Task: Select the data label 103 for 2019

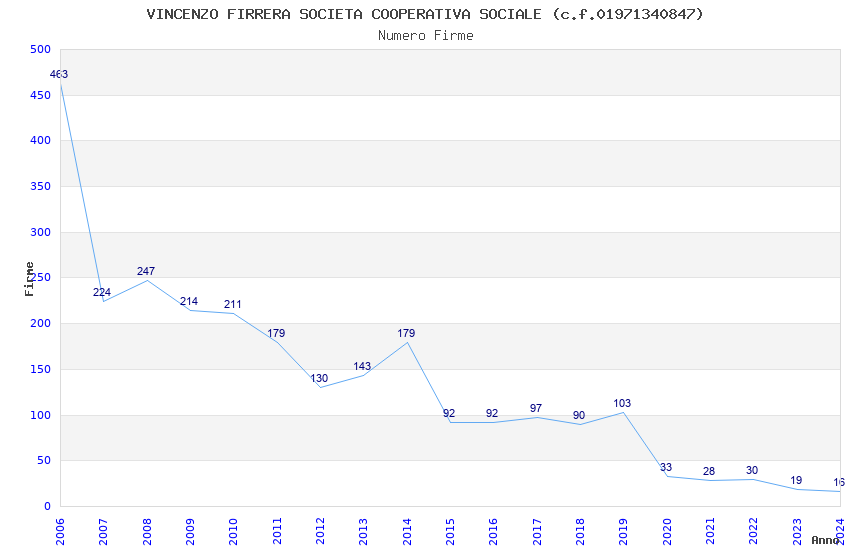Action: [622, 403]
